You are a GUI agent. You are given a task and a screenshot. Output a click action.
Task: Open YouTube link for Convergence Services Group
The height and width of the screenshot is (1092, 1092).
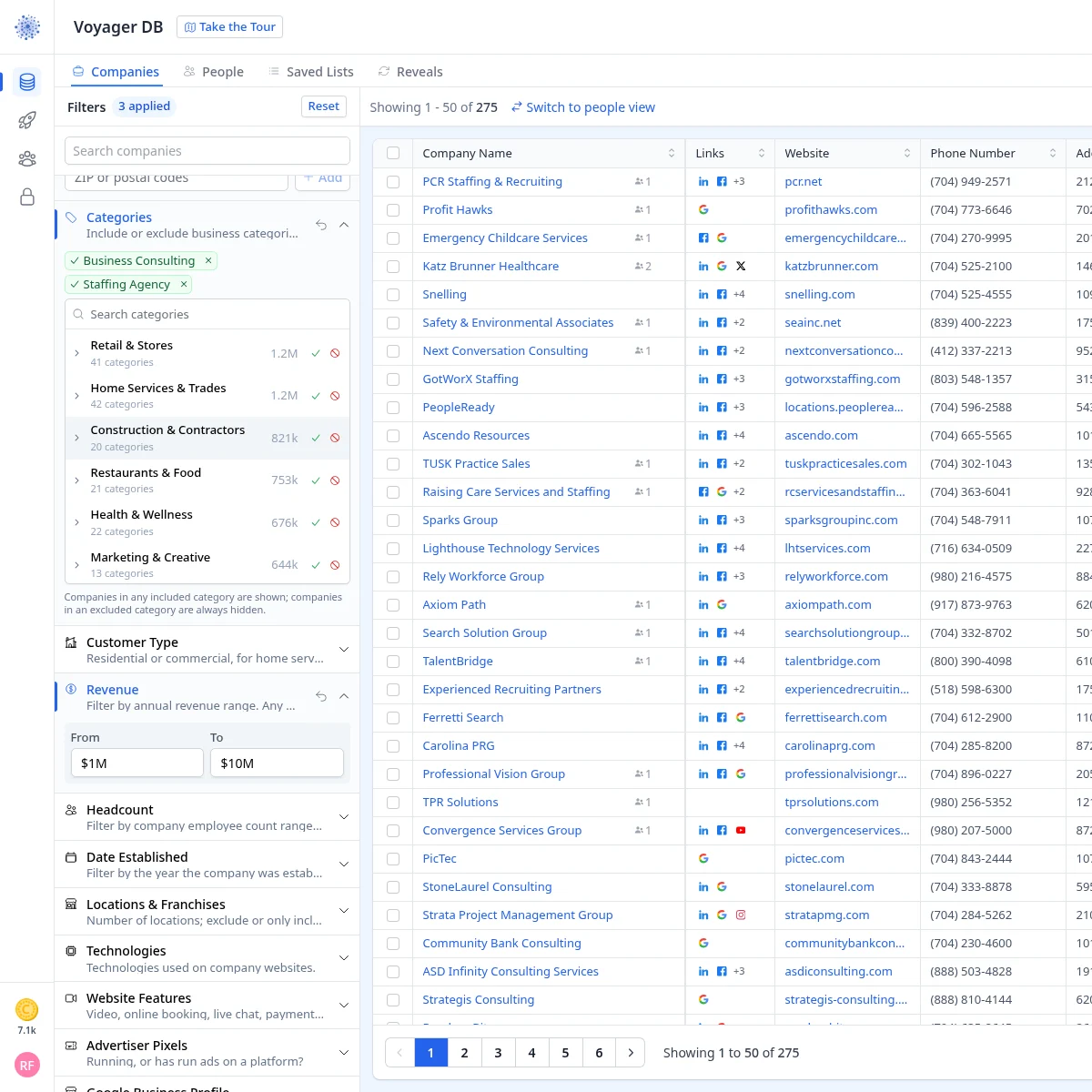coord(741,831)
